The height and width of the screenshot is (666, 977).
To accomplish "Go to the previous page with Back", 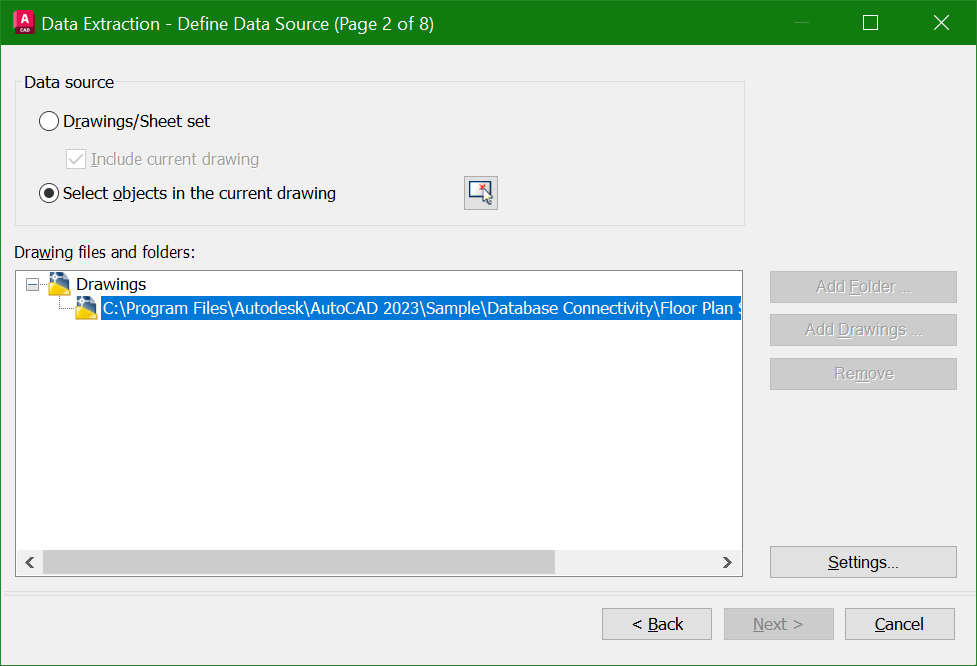I will [657, 624].
